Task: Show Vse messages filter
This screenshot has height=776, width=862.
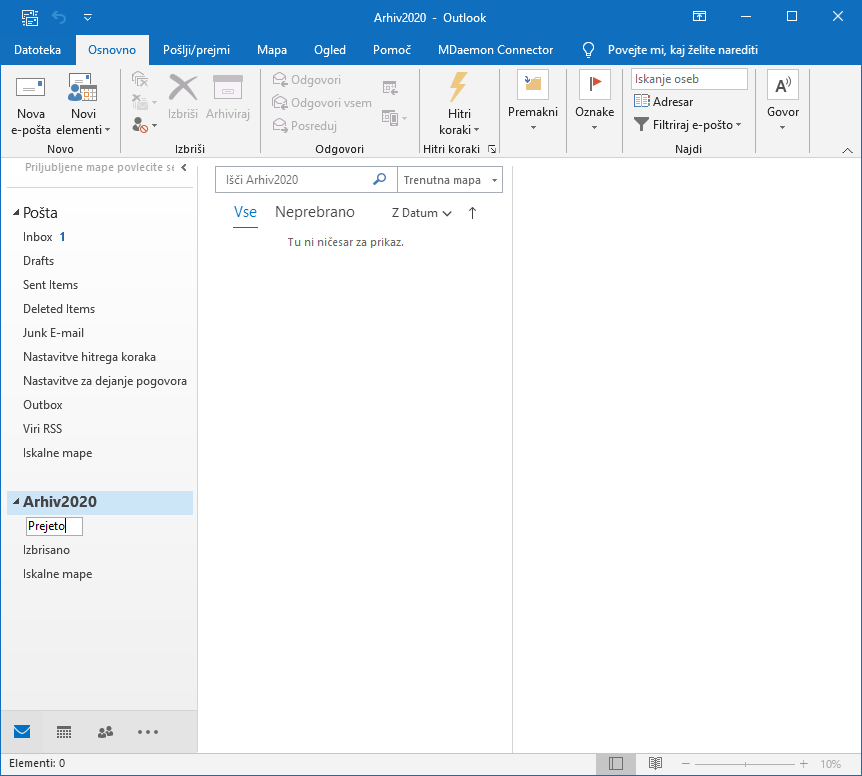Action: coord(245,212)
